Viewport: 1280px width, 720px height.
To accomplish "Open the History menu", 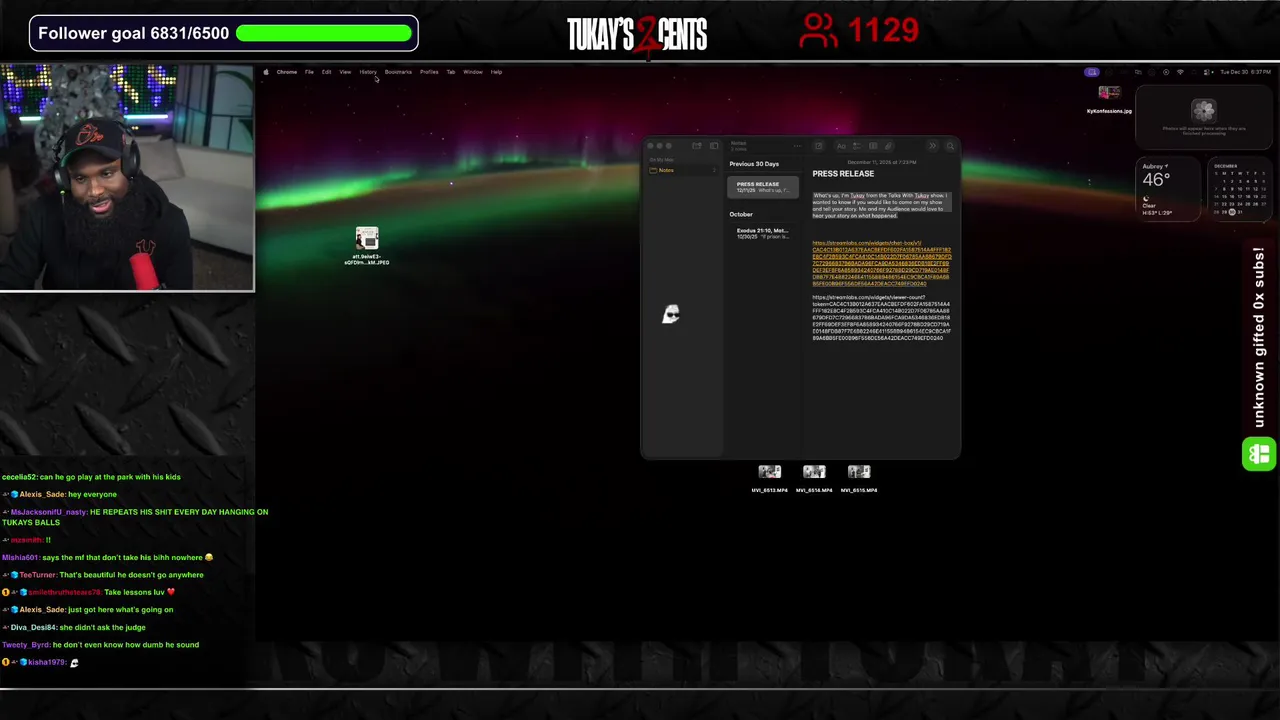I will tap(368, 72).
